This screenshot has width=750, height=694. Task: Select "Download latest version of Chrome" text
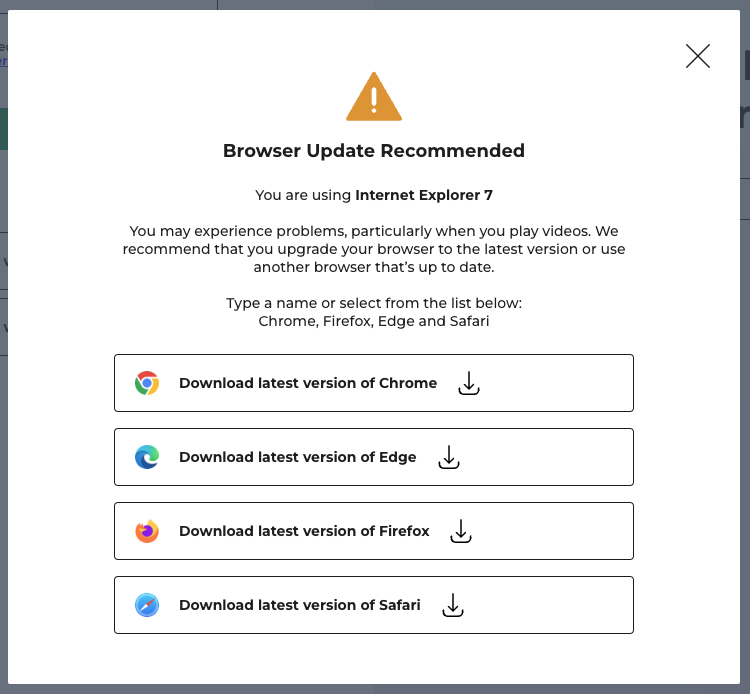[x=308, y=383]
